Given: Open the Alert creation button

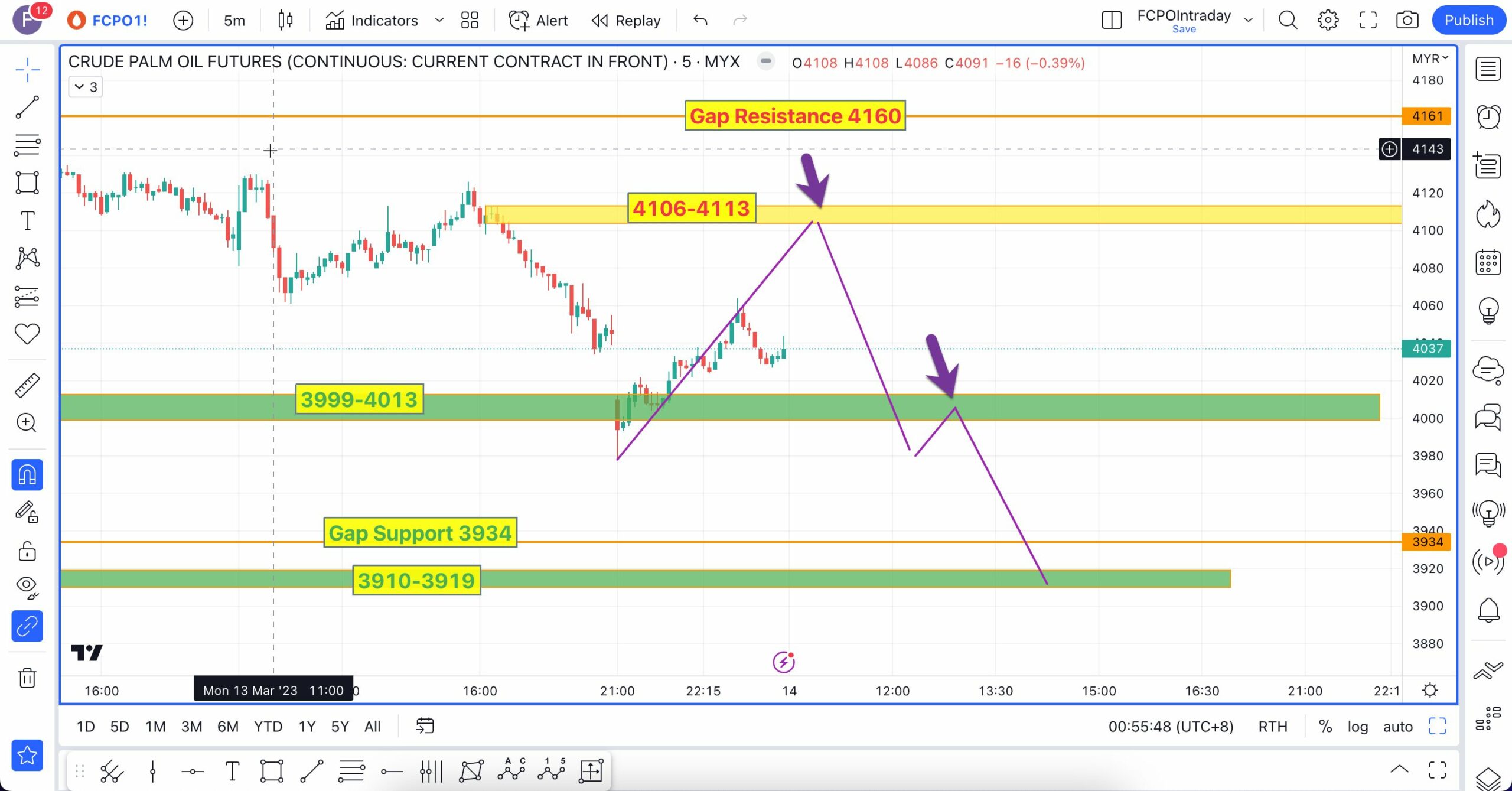Looking at the screenshot, I should pyautogui.click(x=538, y=20).
